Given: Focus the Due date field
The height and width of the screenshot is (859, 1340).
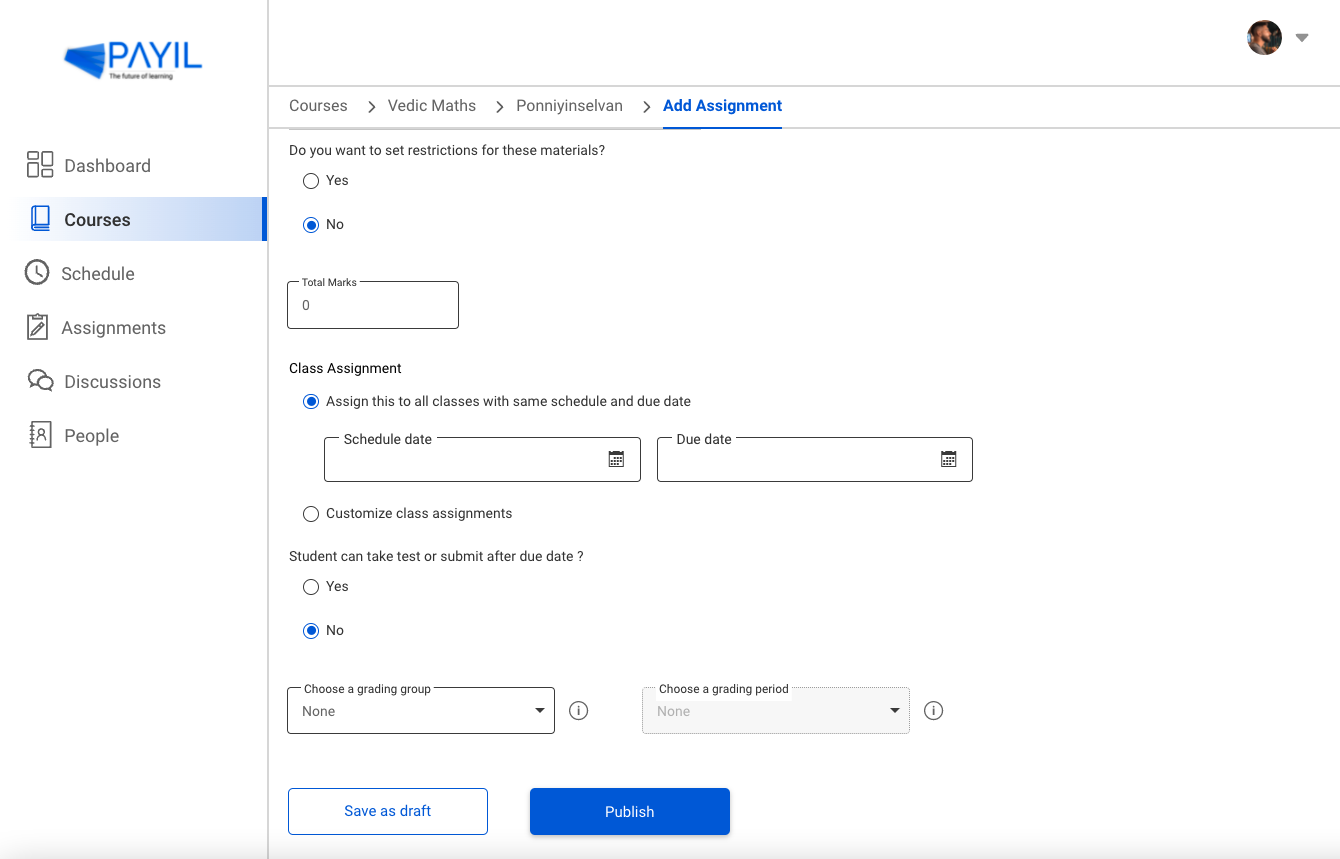Looking at the screenshot, I should tap(815, 459).
